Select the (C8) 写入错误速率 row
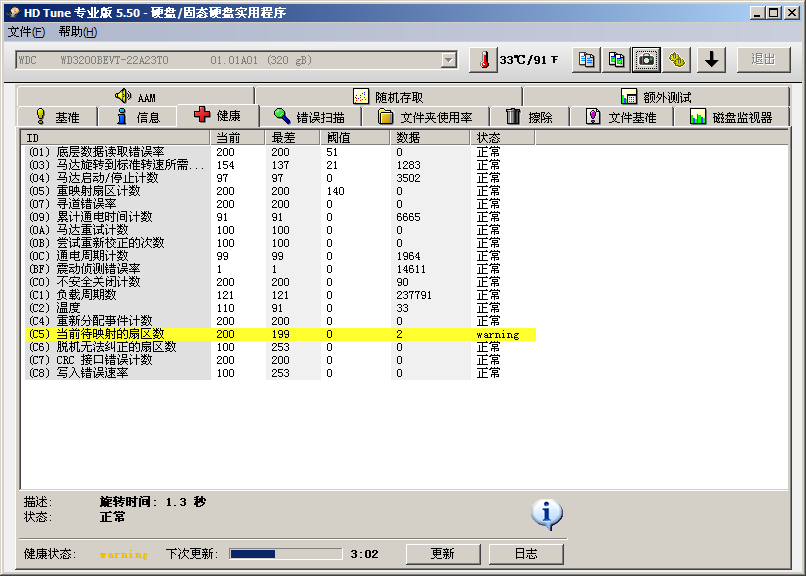806x576 pixels. click(x=280, y=373)
